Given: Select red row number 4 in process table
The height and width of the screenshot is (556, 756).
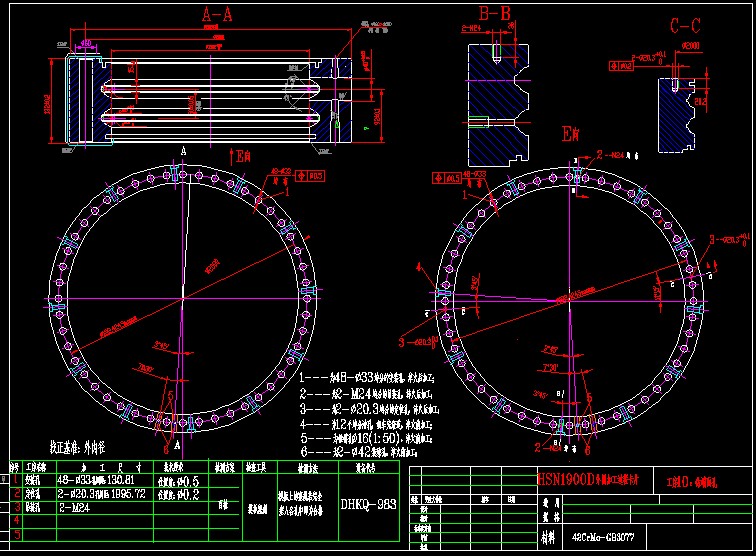Looking at the screenshot, I should click(16, 520).
